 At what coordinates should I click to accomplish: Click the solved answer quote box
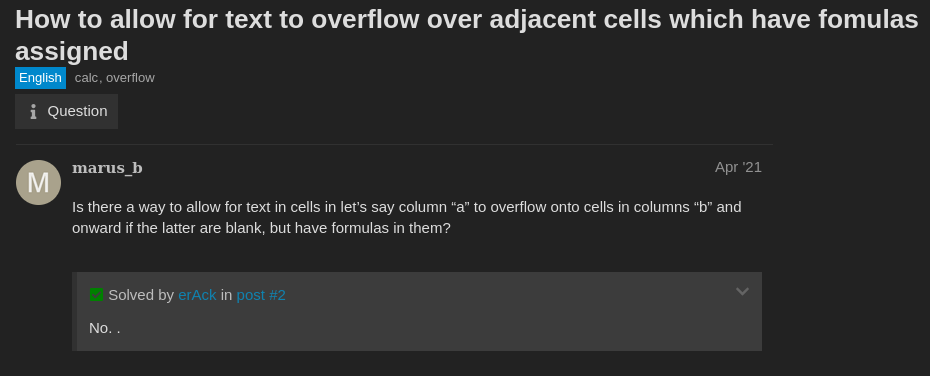point(417,311)
